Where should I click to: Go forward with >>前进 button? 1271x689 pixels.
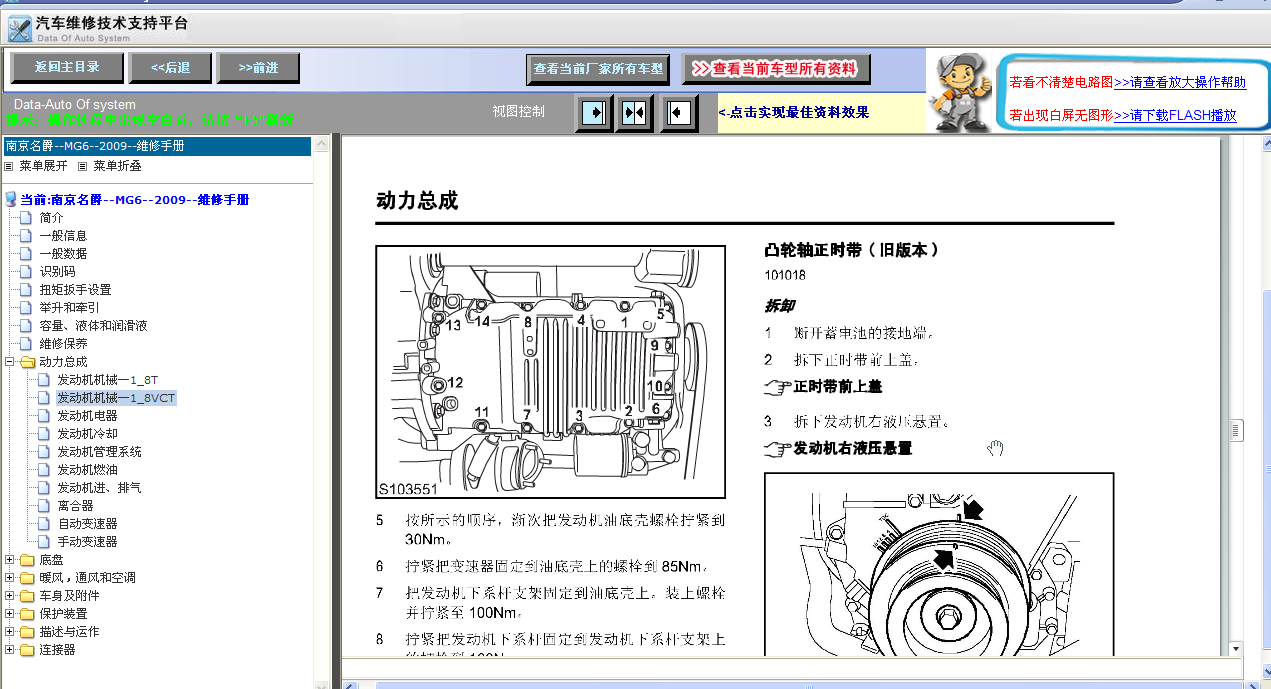pyautogui.click(x=258, y=68)
